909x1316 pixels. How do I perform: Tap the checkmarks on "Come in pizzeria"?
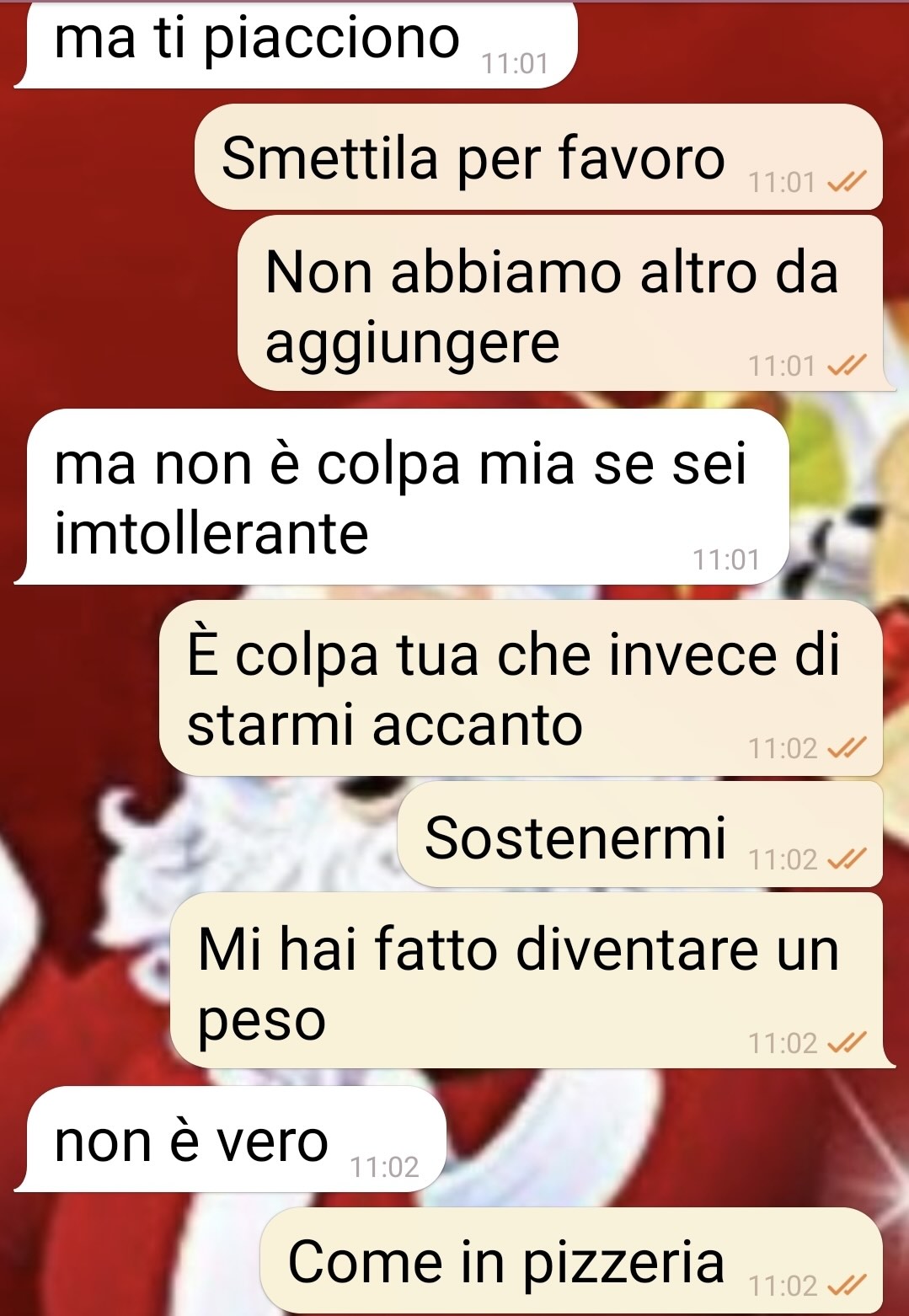point(847,1286)
